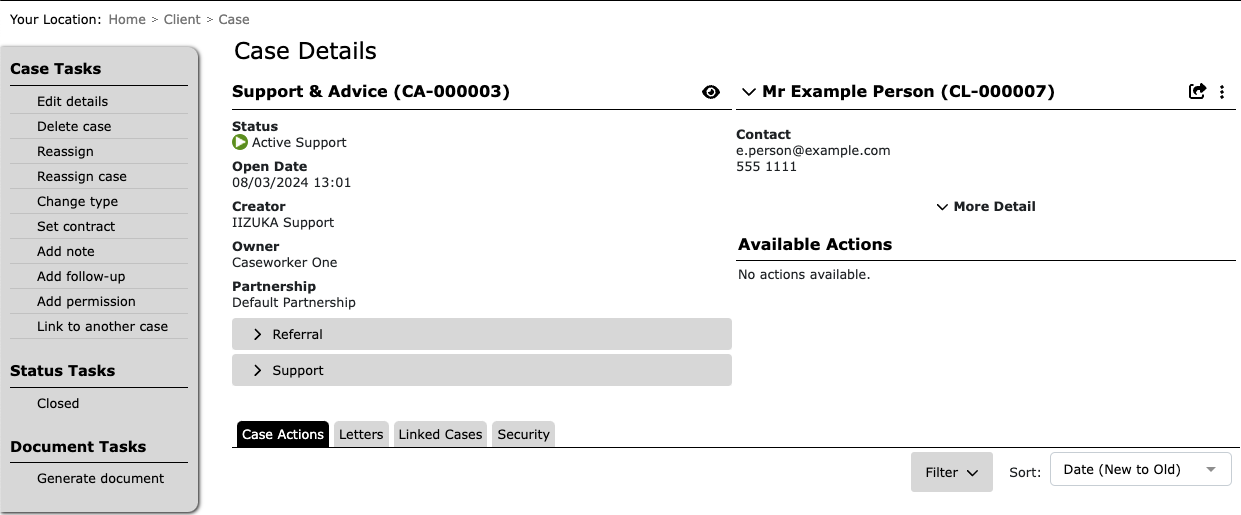Click Closed under Status Tasks

point(58,403)
